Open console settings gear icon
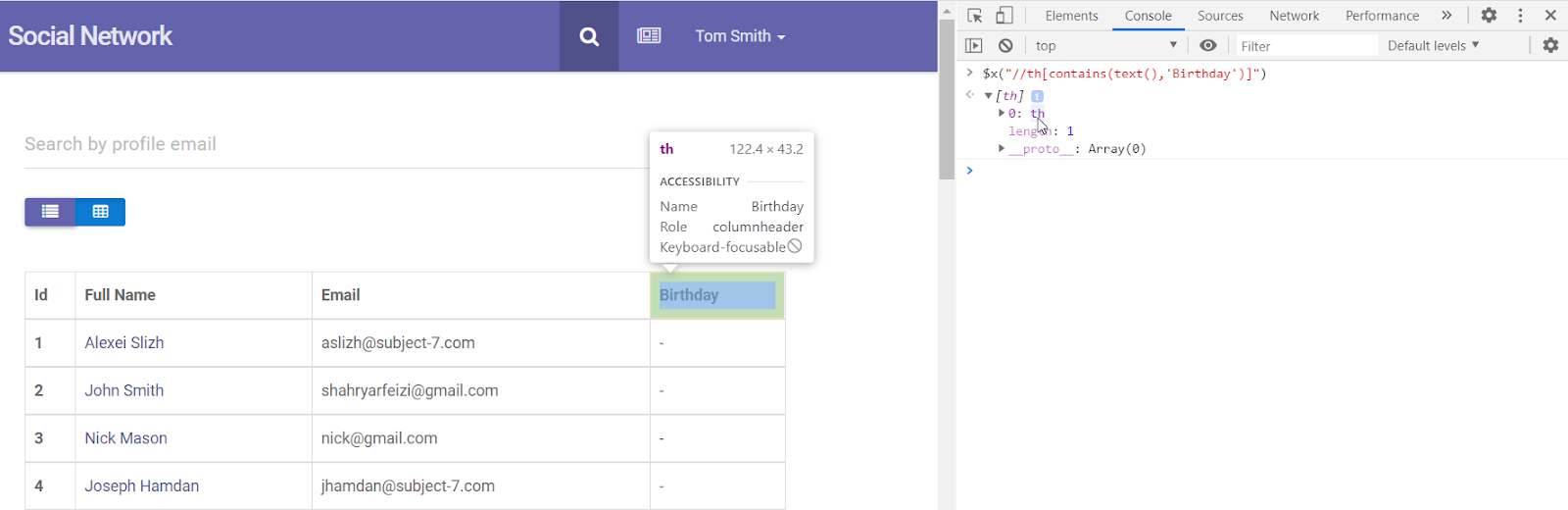The width and height of the screenshot is (1568, 510). click(x=1550, y=46)
